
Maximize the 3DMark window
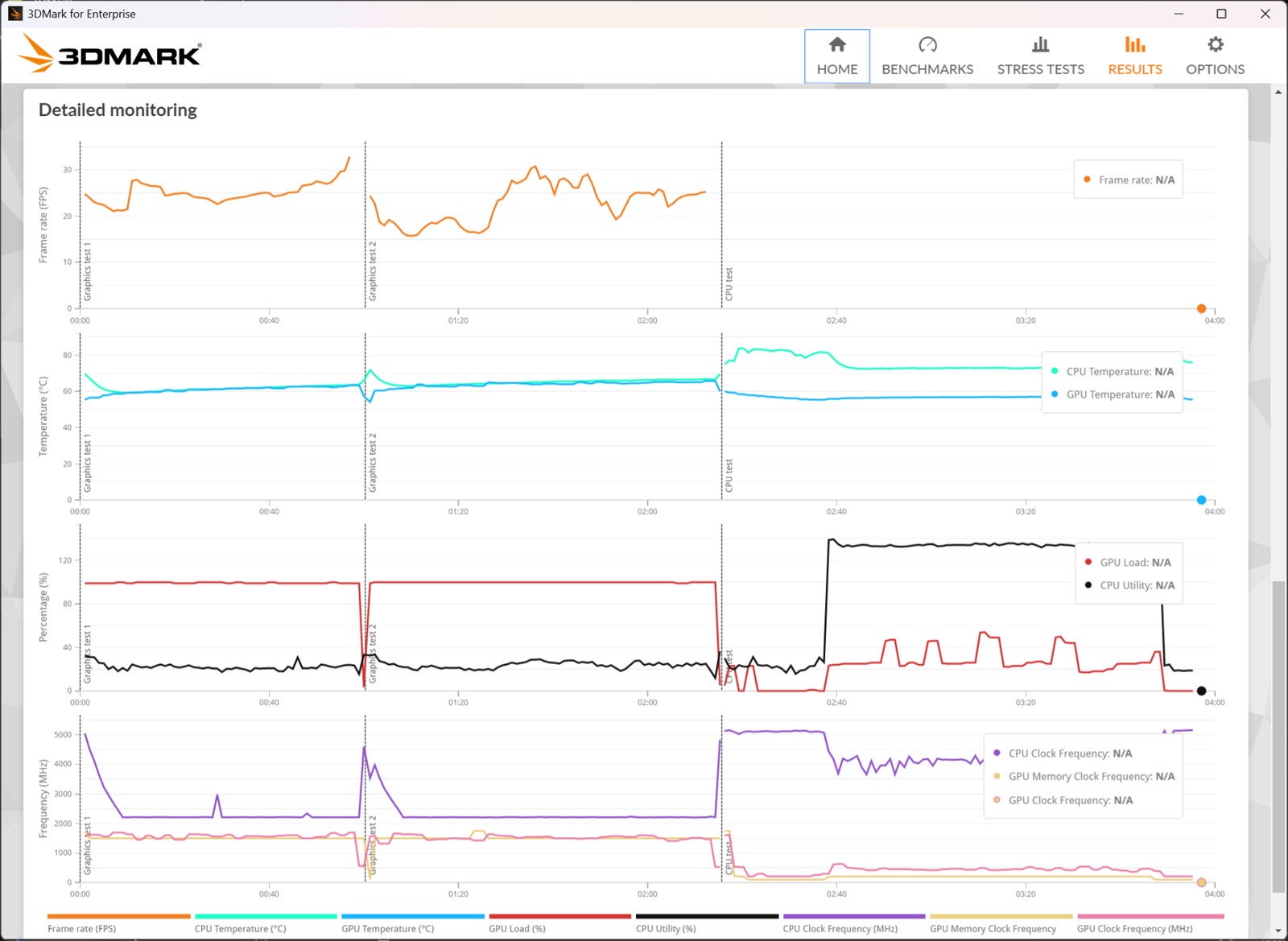1221,14
